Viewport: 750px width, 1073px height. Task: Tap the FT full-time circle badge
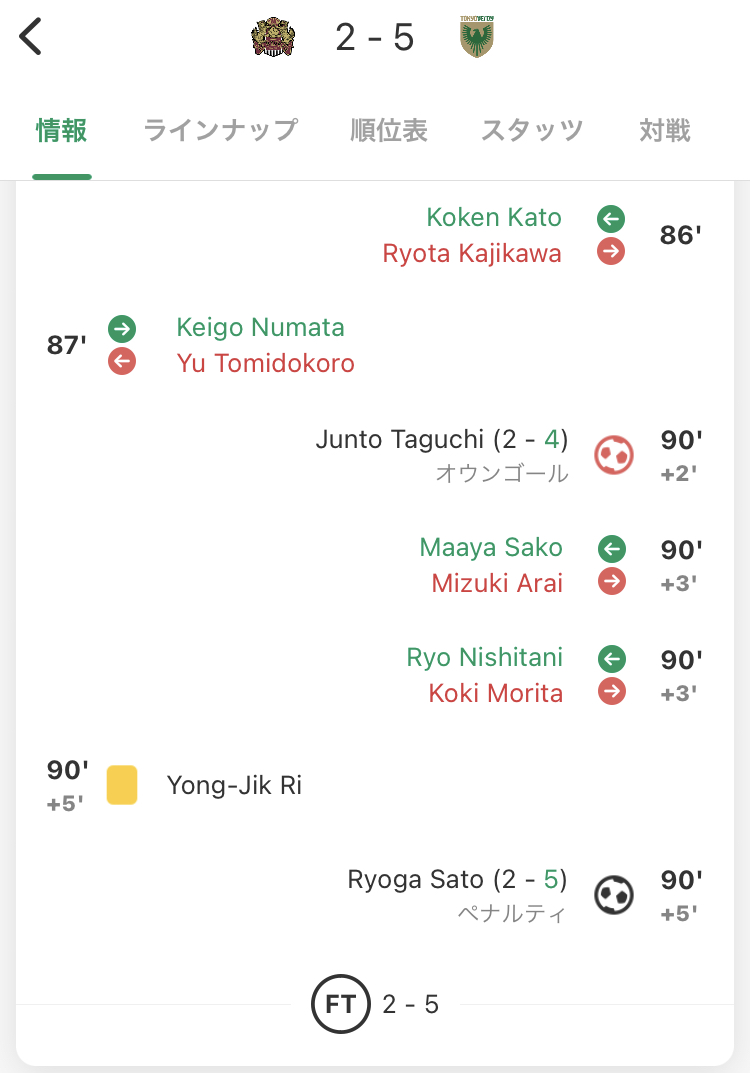coord(340,1003)
